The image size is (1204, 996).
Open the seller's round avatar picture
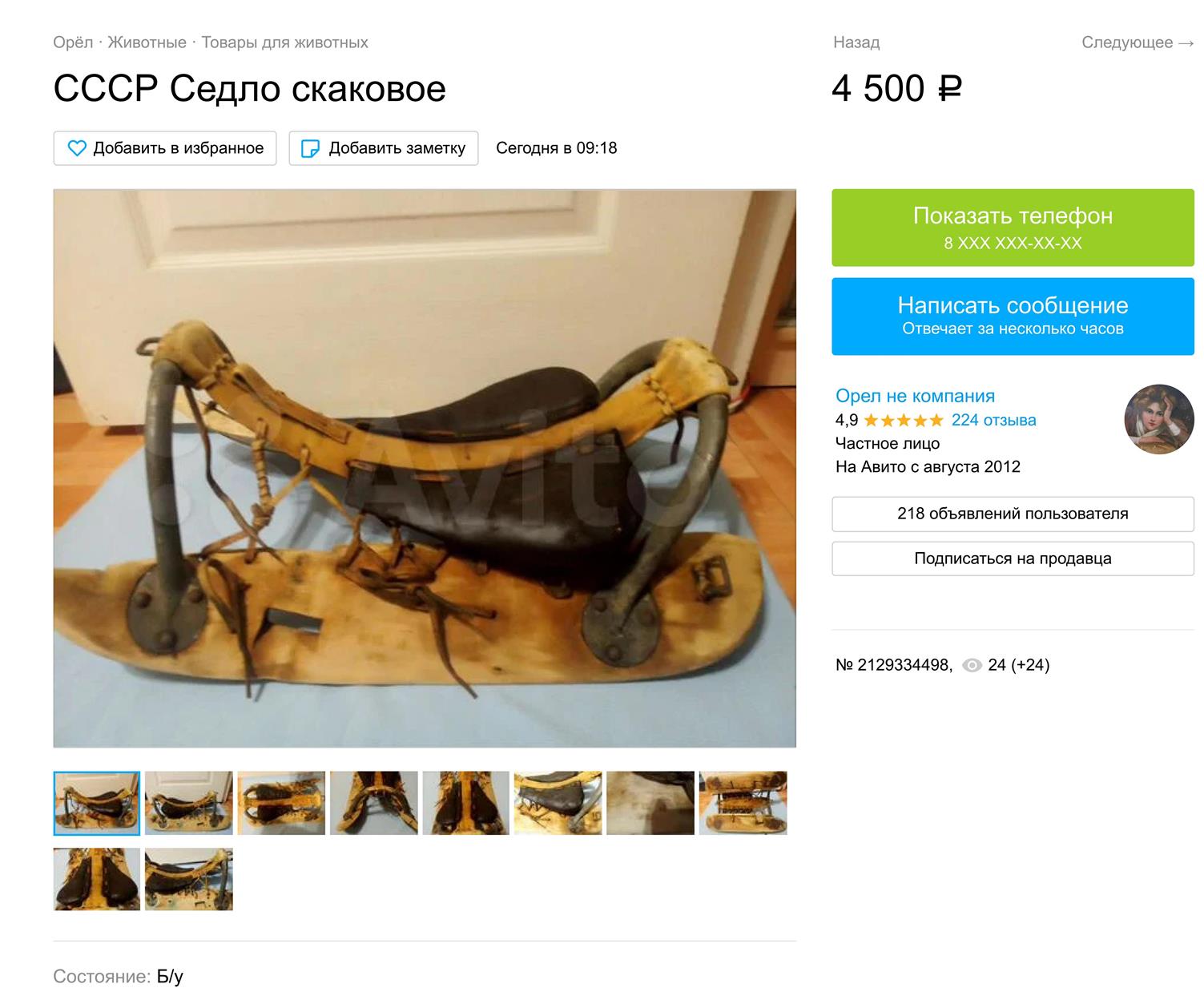tap(1159, 420)
